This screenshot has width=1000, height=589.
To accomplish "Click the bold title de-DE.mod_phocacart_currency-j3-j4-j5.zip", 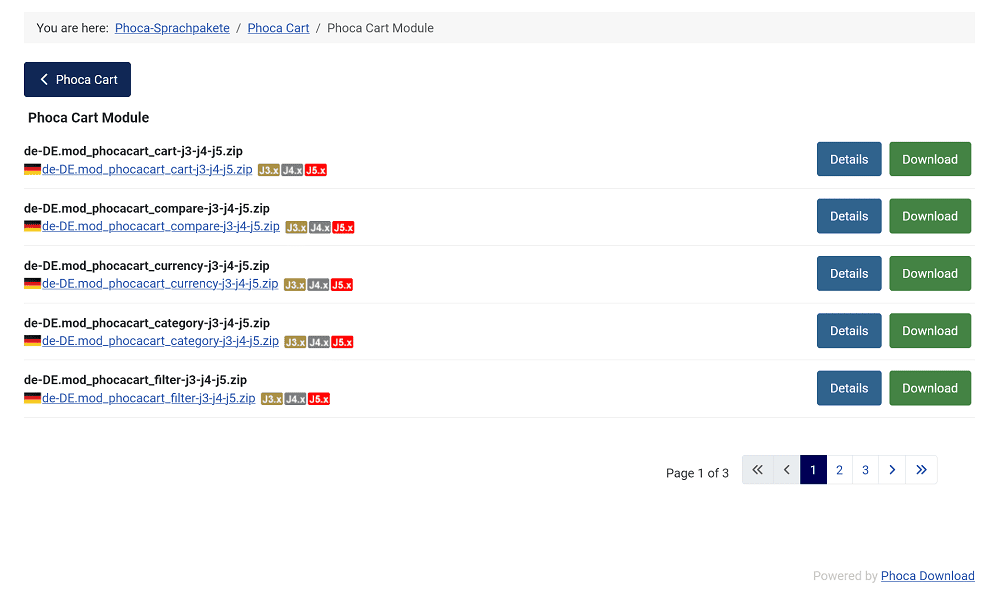I will point(147,266).
